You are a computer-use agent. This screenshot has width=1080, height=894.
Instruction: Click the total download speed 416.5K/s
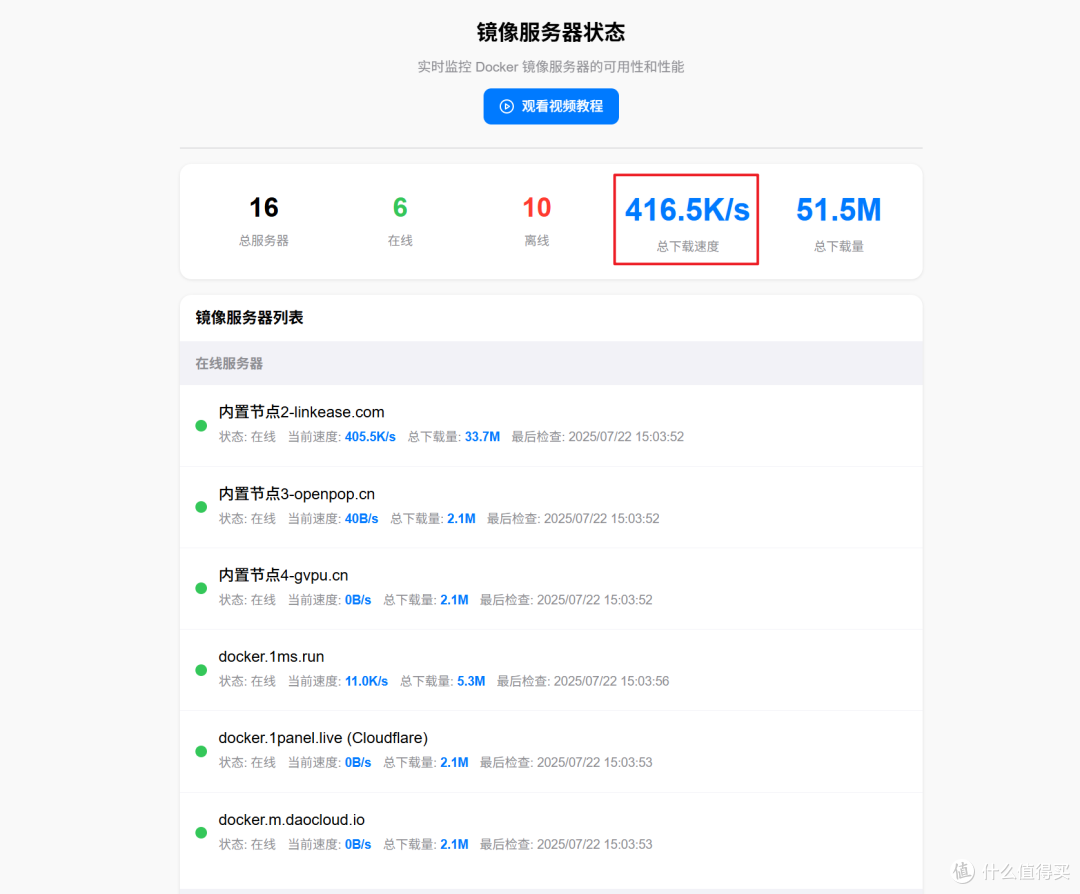pyautogui.click(x=687, y=210)
